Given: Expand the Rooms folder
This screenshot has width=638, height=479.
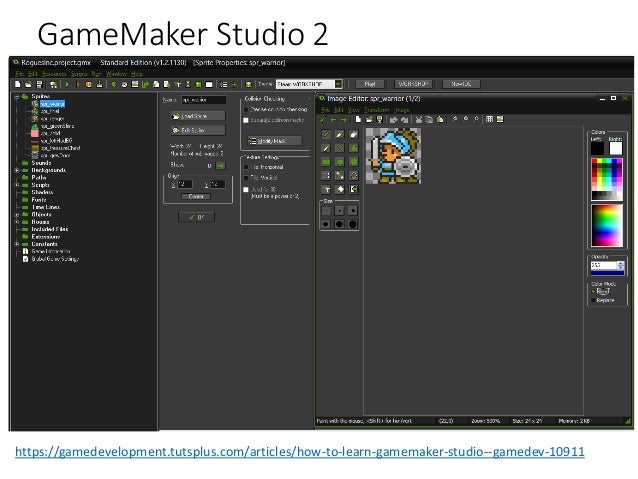Looking at the screenshot, I should point(17,222).
